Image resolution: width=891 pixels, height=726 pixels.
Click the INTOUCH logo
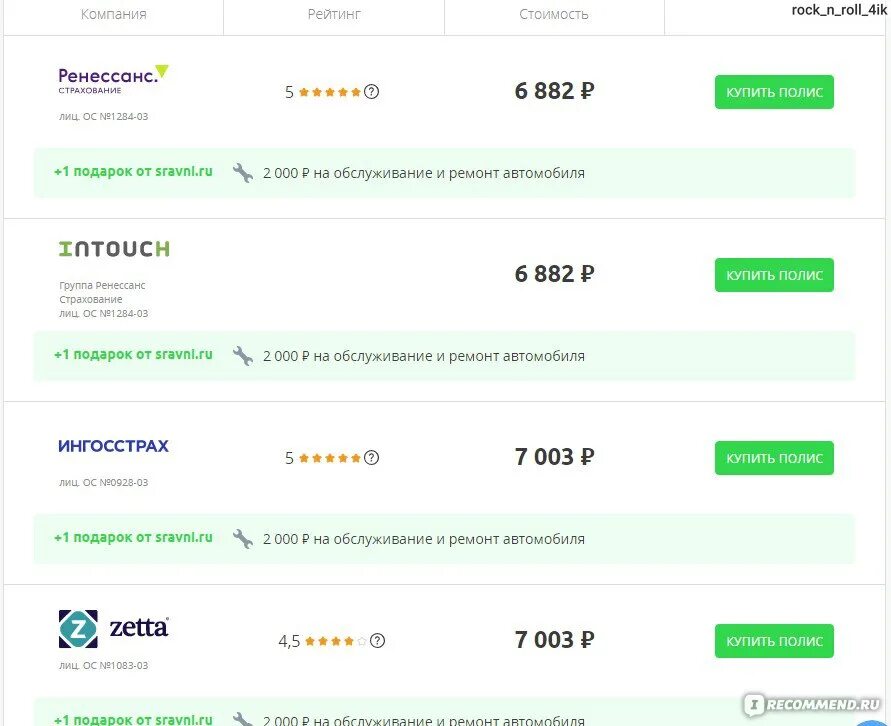coord(114,249)
